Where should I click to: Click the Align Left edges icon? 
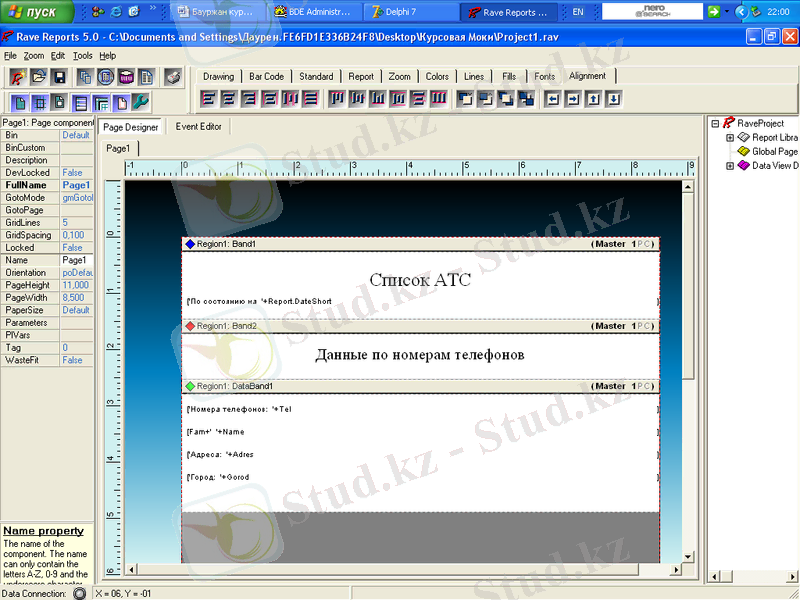[x=208, y=98]
